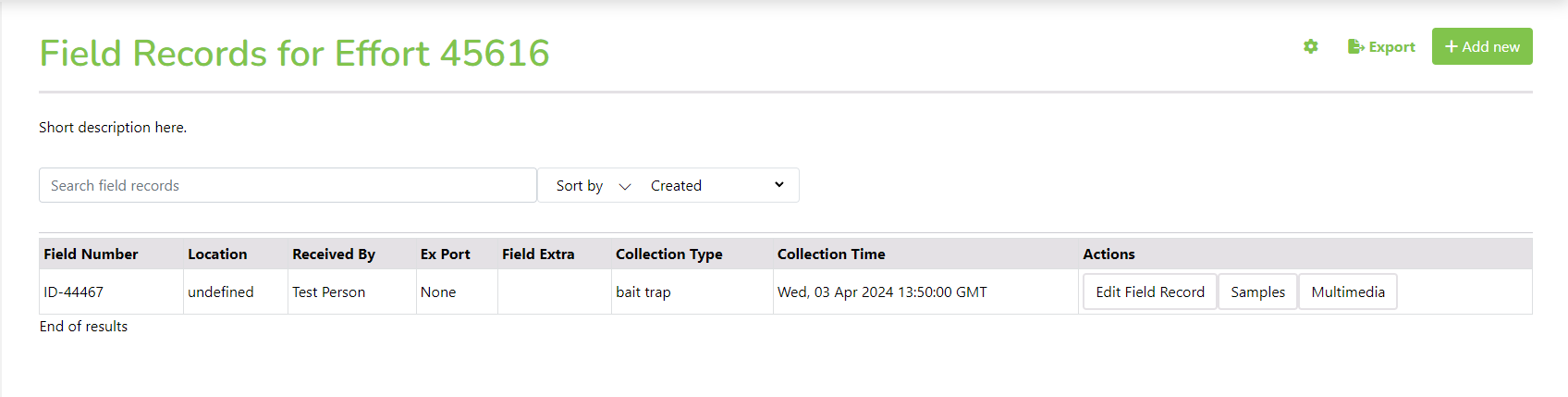Open Samples for record ID-44467
This screenshot has height=397, width=1568.
coord(1257,292)
